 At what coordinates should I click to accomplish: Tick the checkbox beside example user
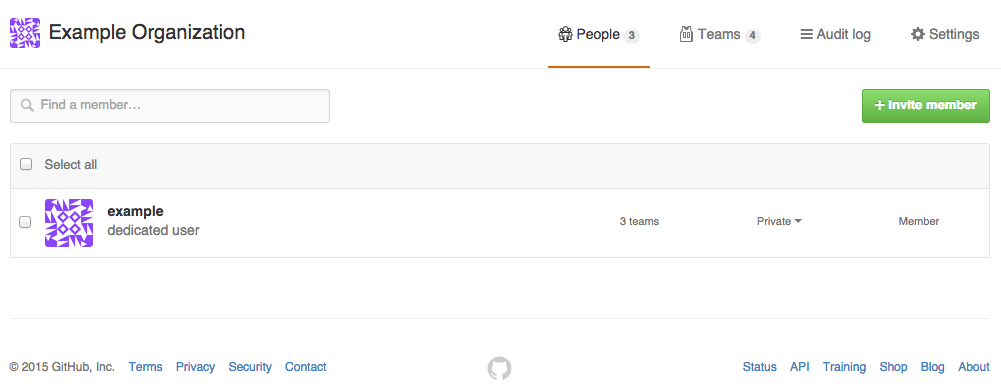coord(25,222)
